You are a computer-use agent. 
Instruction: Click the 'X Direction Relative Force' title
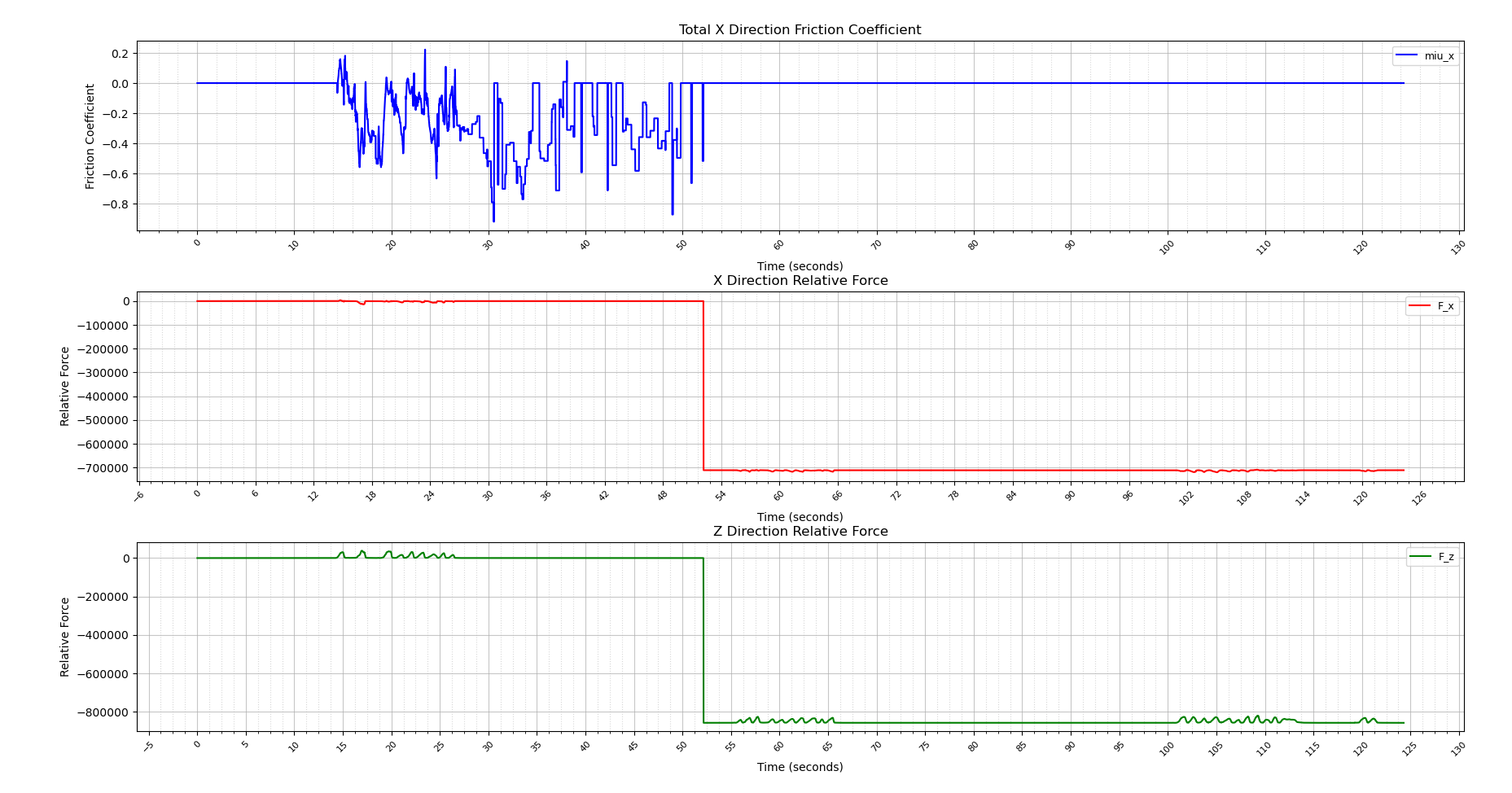tap(800, 281)
